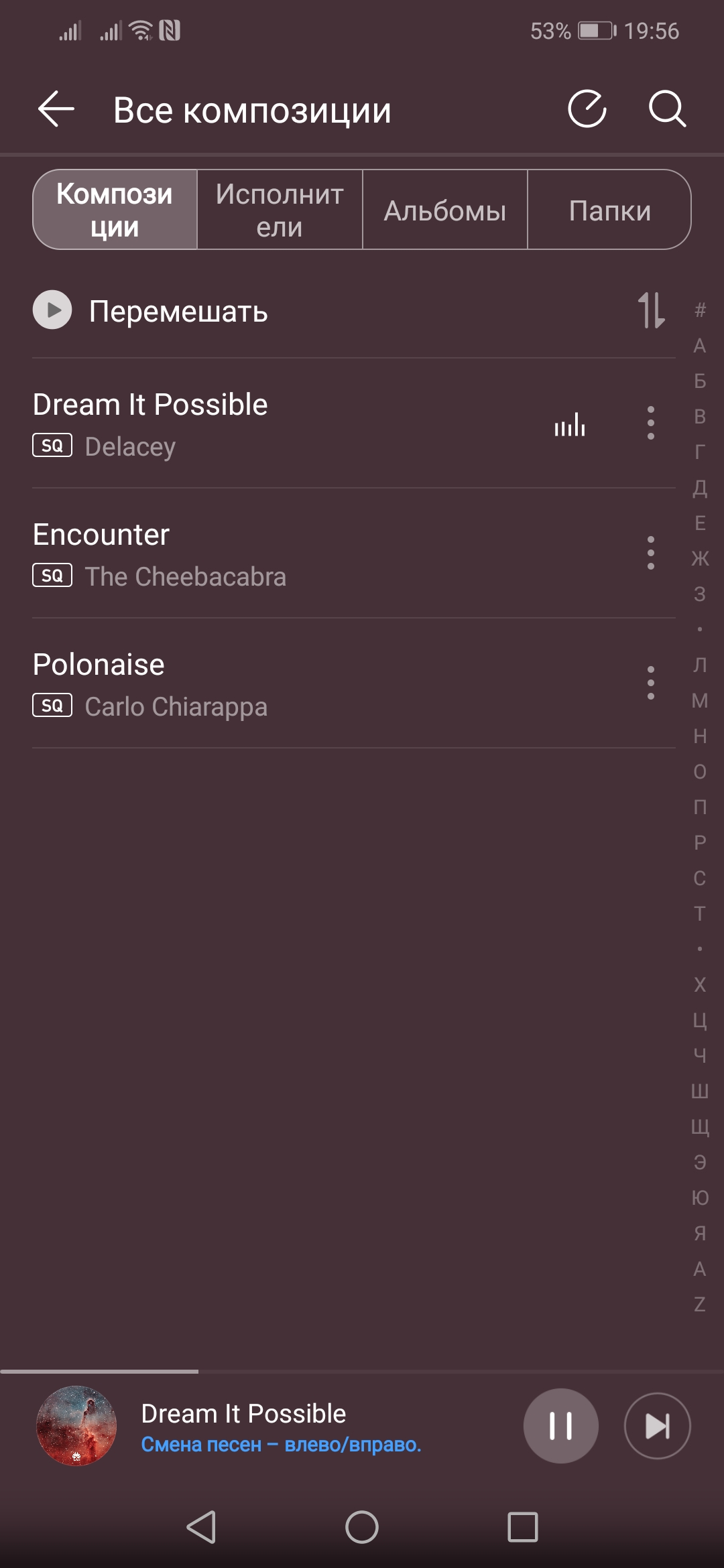Pause the current song
Viewport: 724px width, 1568px height.
coord(560,1425)
